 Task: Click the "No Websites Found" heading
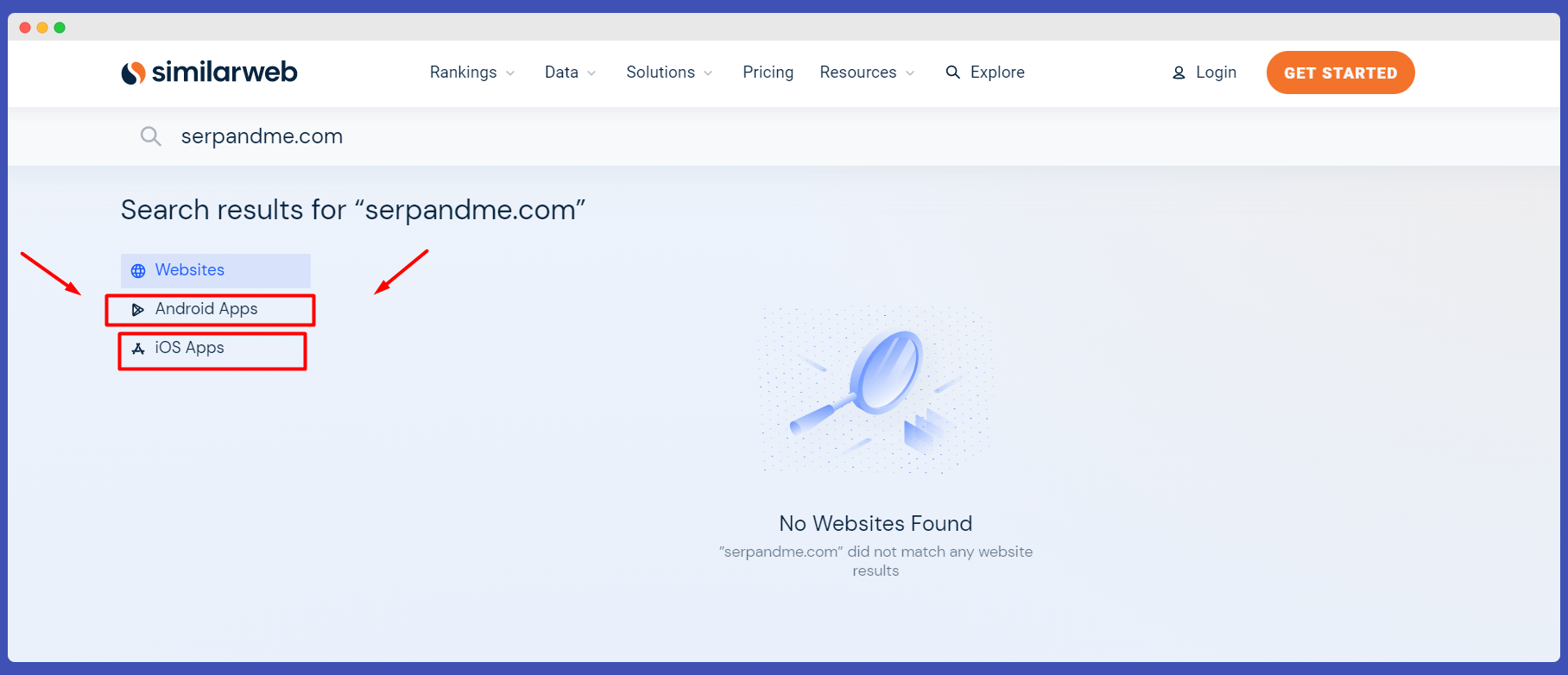(x=876, y=523)
